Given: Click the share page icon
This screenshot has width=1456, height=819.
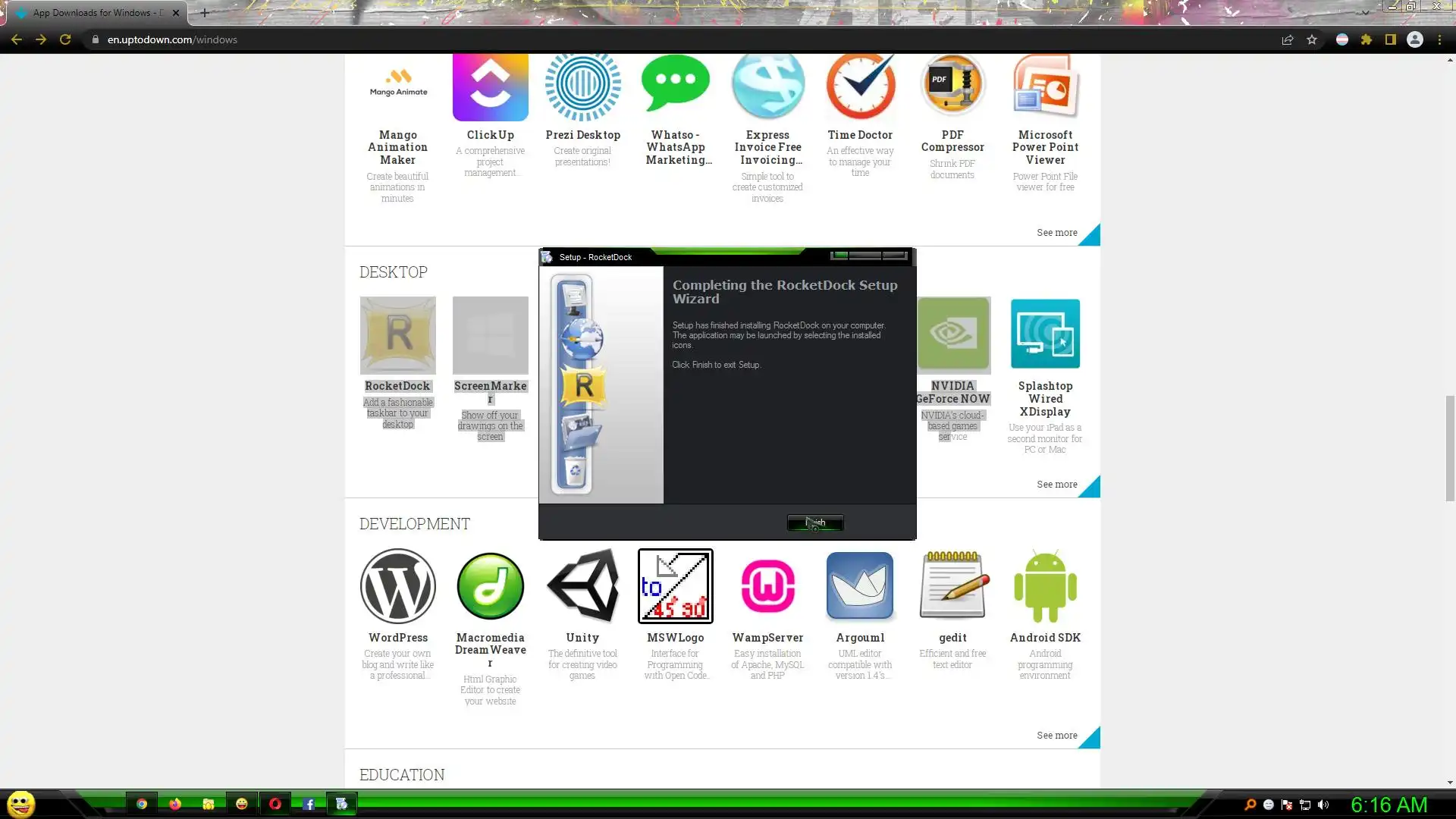Looking at the screenshot, I should pos(1287,39).
